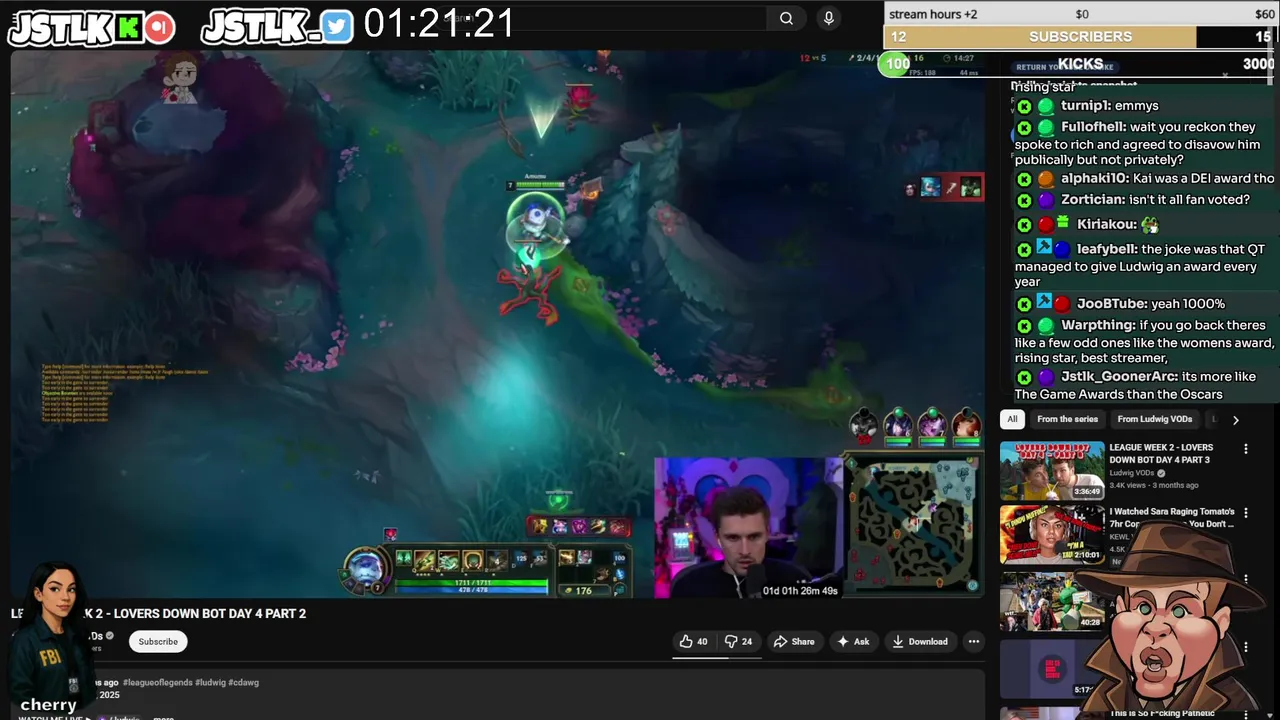
Task: Open options for Sara Raging Tomato video
Action: click(x=1245, y=514)
